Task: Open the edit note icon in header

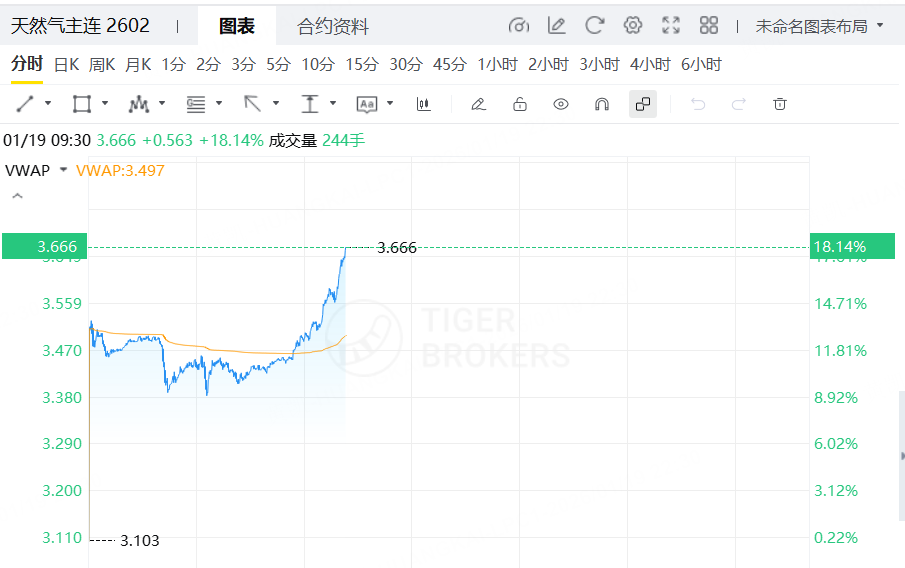Action: 556,25
